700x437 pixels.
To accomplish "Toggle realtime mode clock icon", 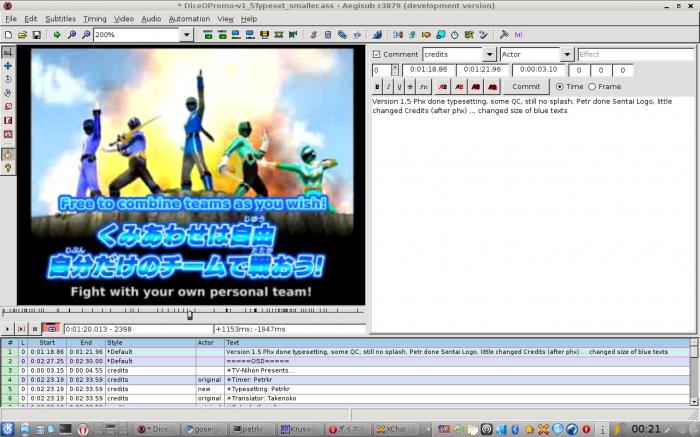I will coord(8,154).
